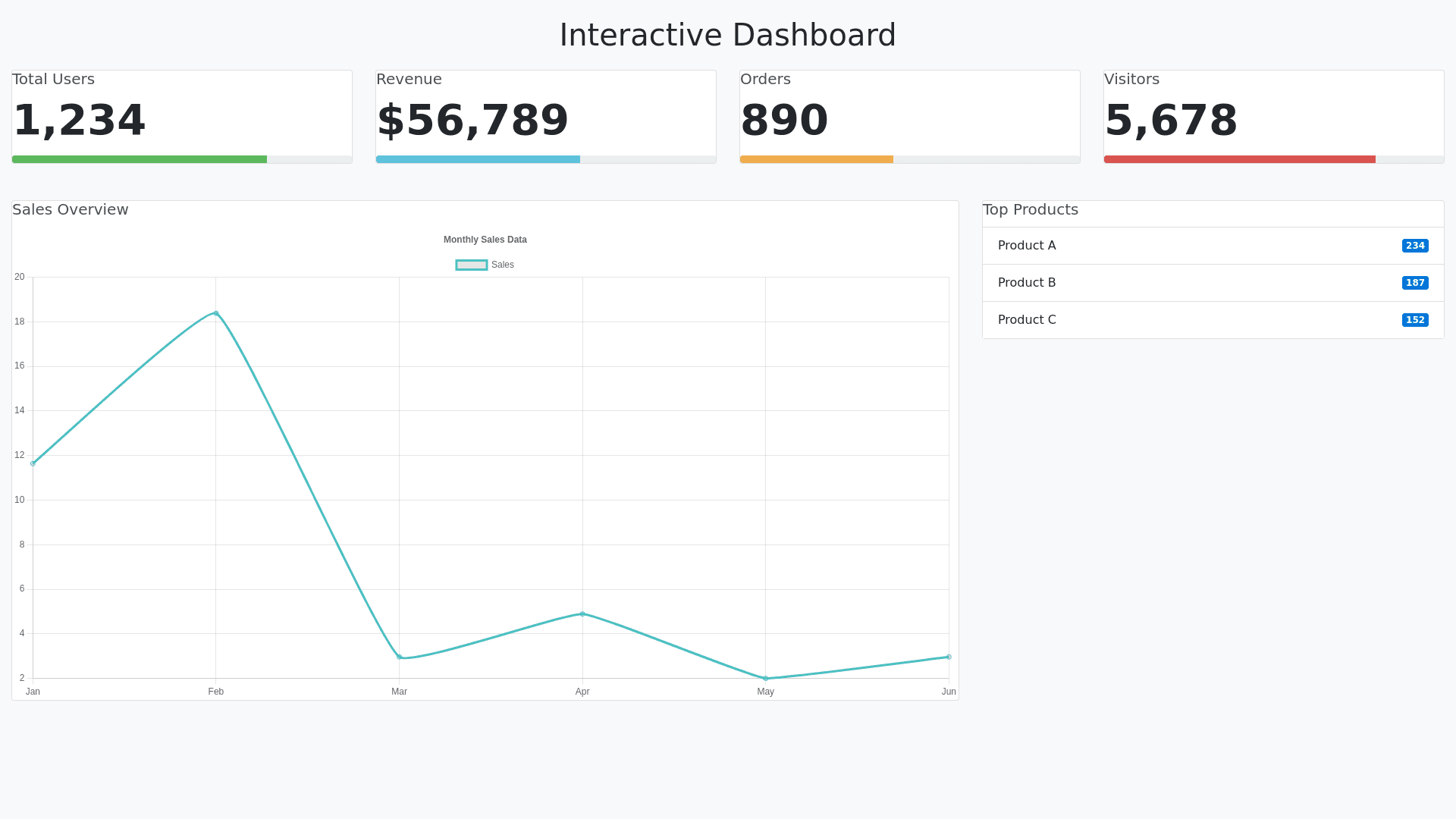Image resolution: width=1456 pixels, height=819 pixels.
Task: Click the orange Orders progress bar
Action: click(817, 159)
